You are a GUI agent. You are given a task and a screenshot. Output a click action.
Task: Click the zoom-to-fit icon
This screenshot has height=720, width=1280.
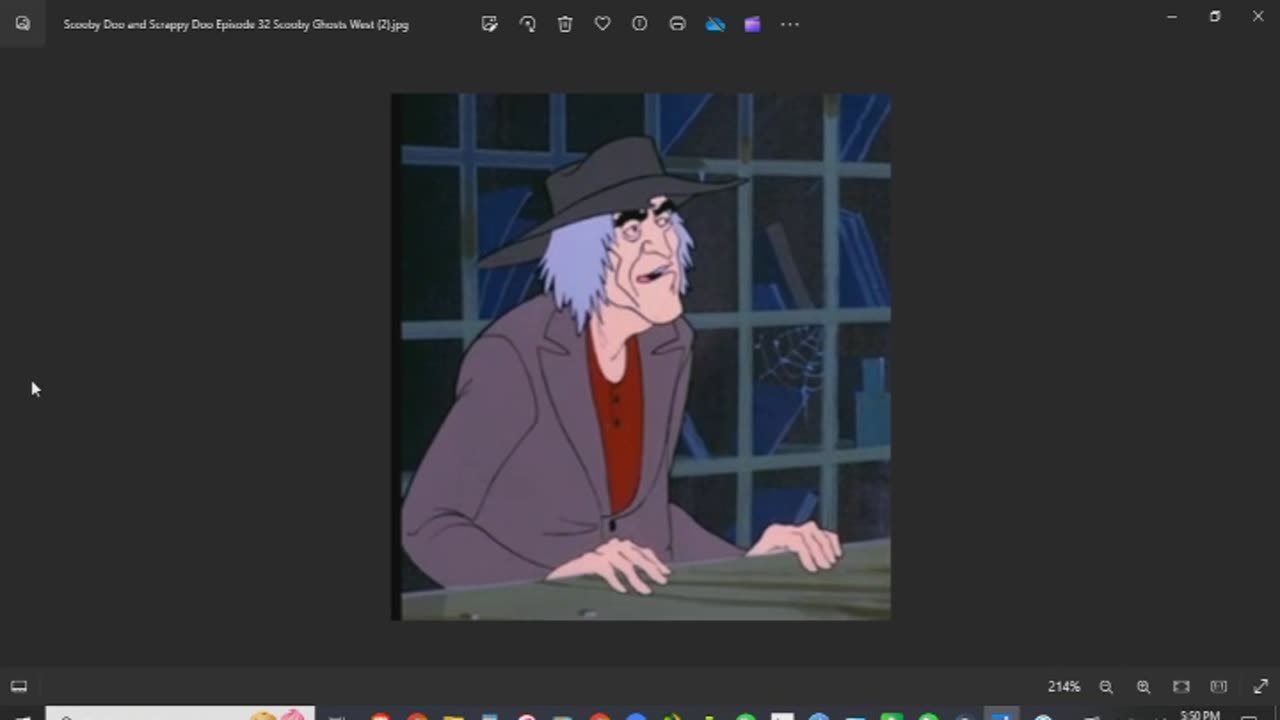pos(1181,687)
